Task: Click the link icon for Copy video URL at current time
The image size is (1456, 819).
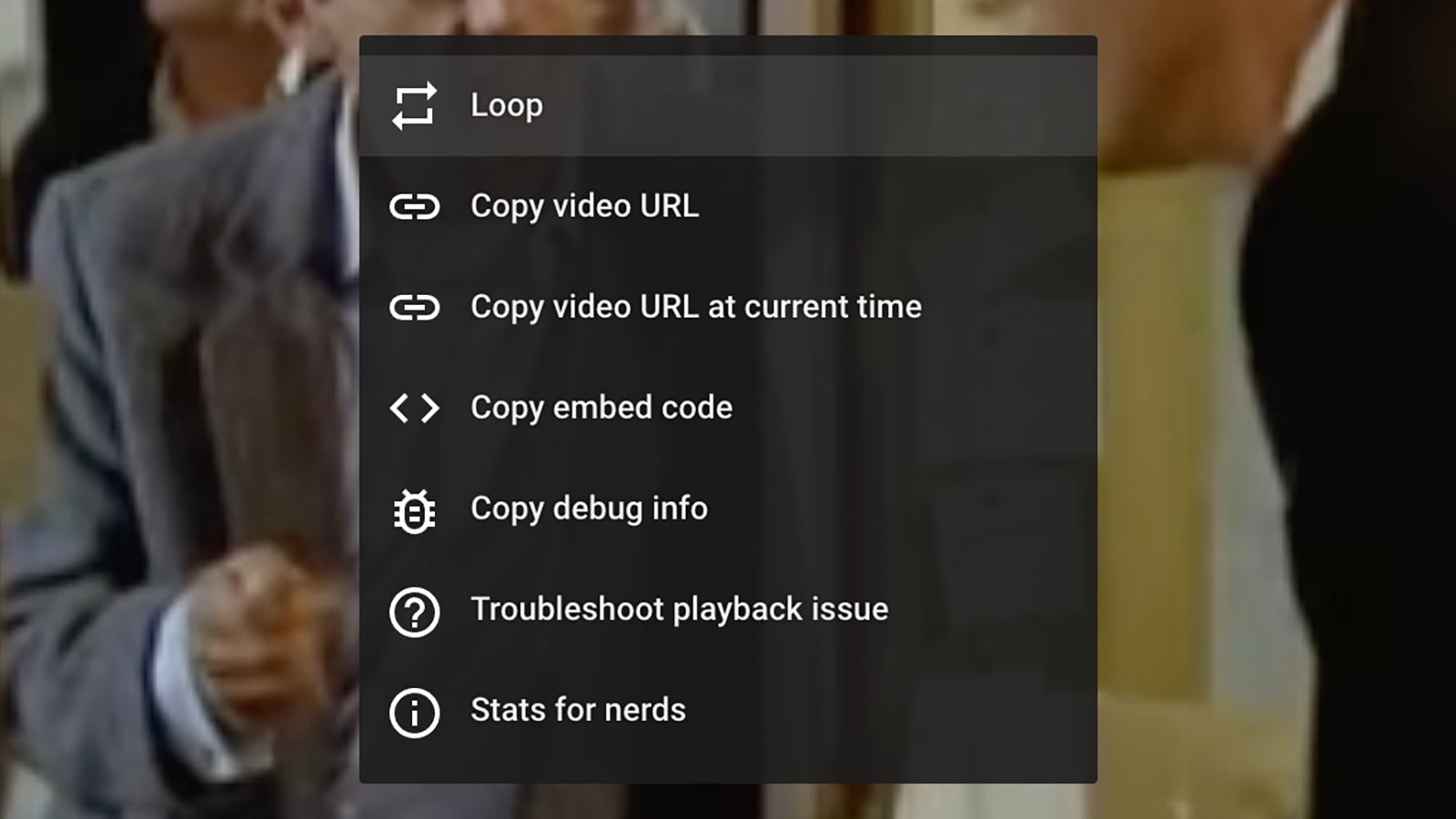Action: point(414,307)
